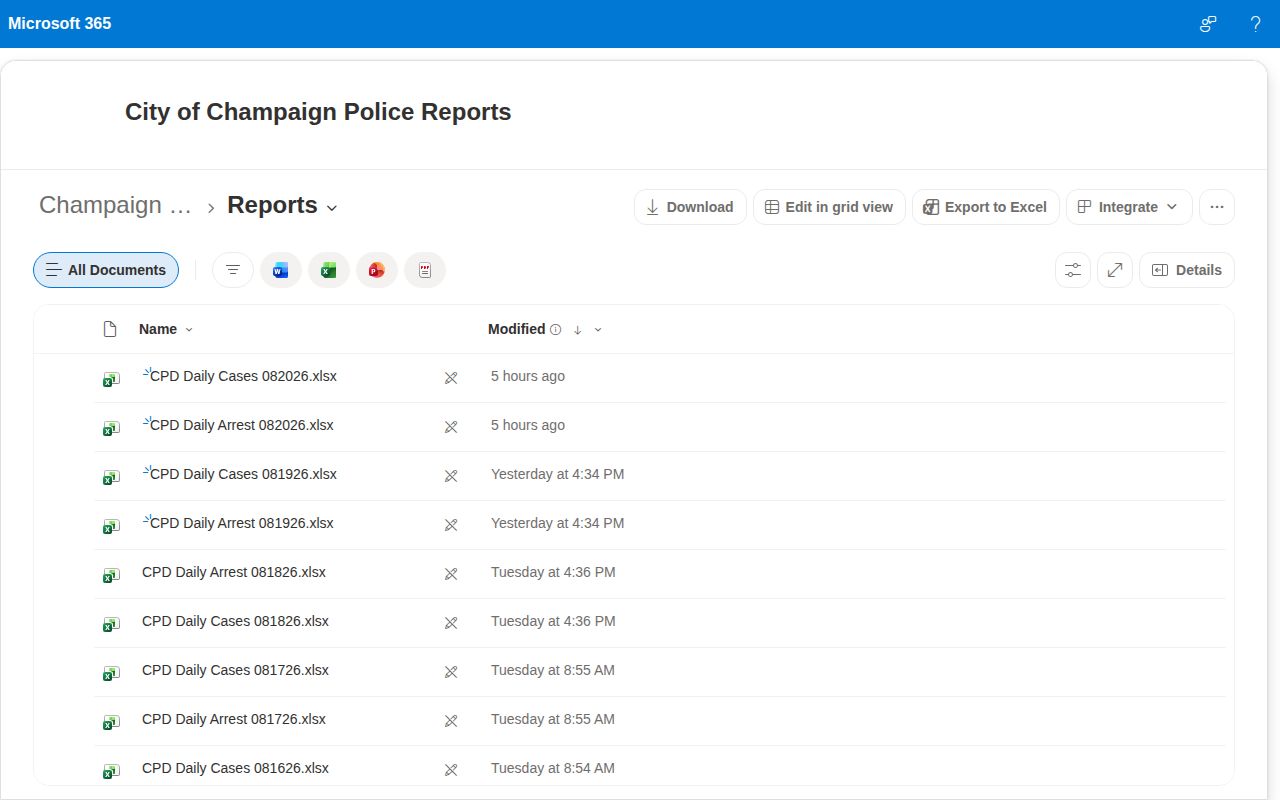Click share icon for CPD Daily Cases 082026.xlsx
The width and height of the screenshot is (1280, 800).
click(x=451, y=378)
